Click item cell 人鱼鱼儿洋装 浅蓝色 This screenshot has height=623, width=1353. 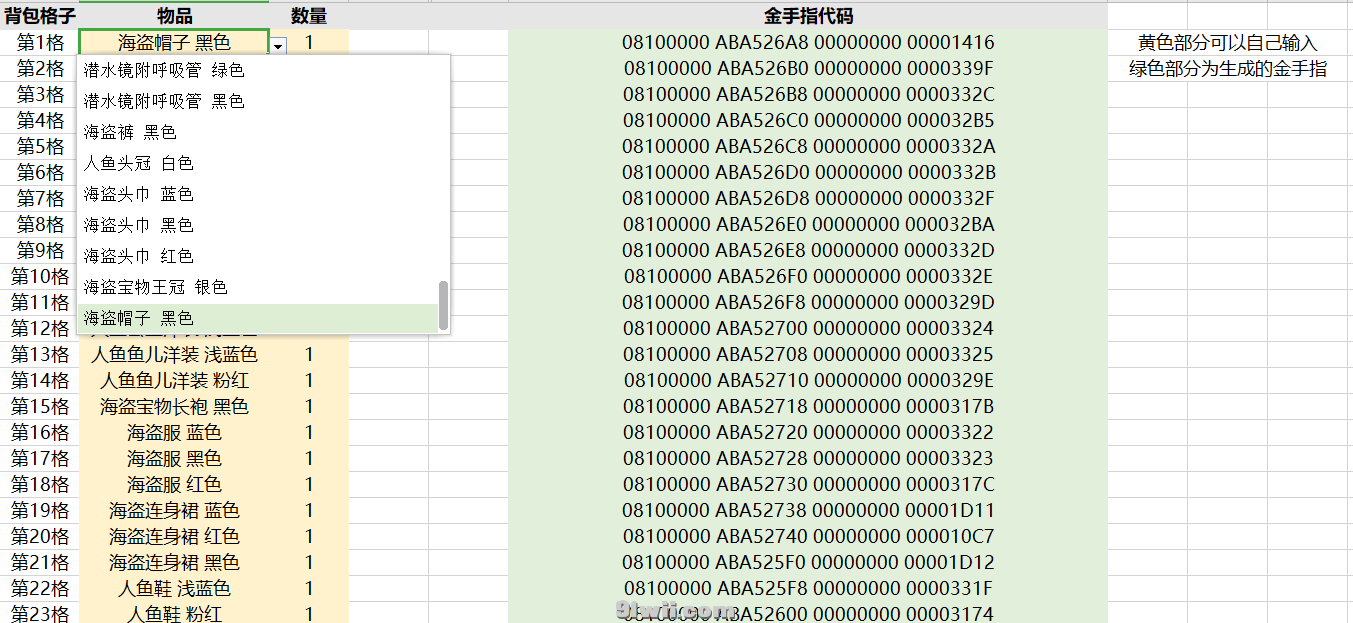174,354
